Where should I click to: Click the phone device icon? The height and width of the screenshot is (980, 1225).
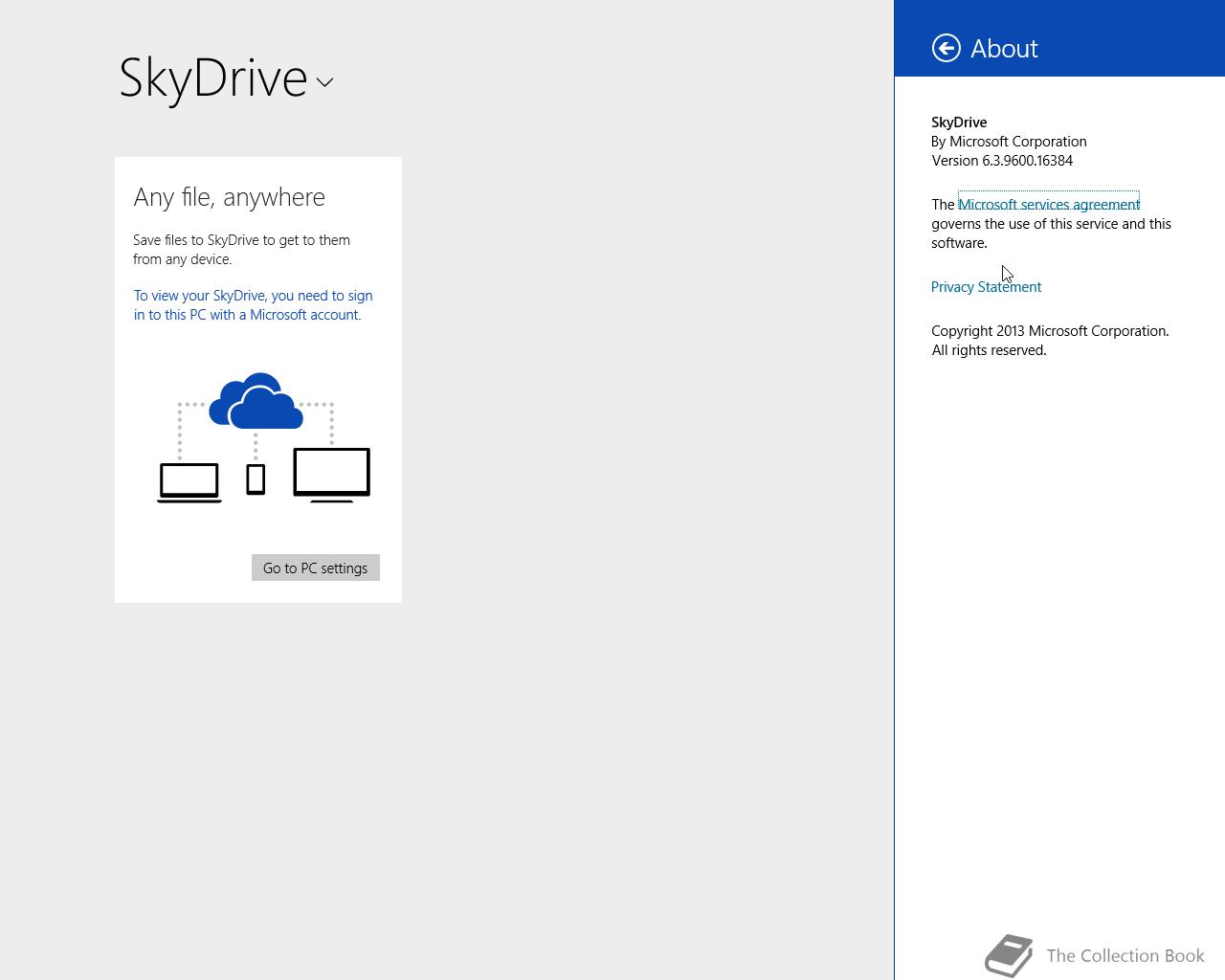click(256, 479)
